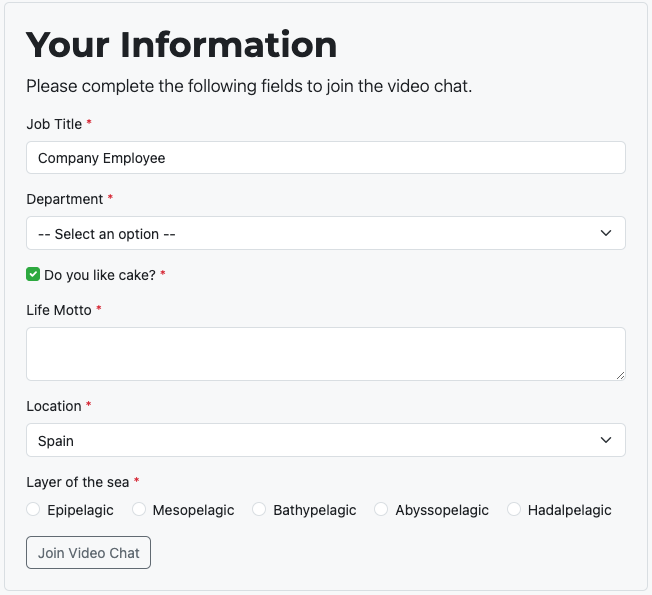This screenshot has height=595, width=652.
Task: Click the 'Layer of the sea' label
Action: coord(78,482)
